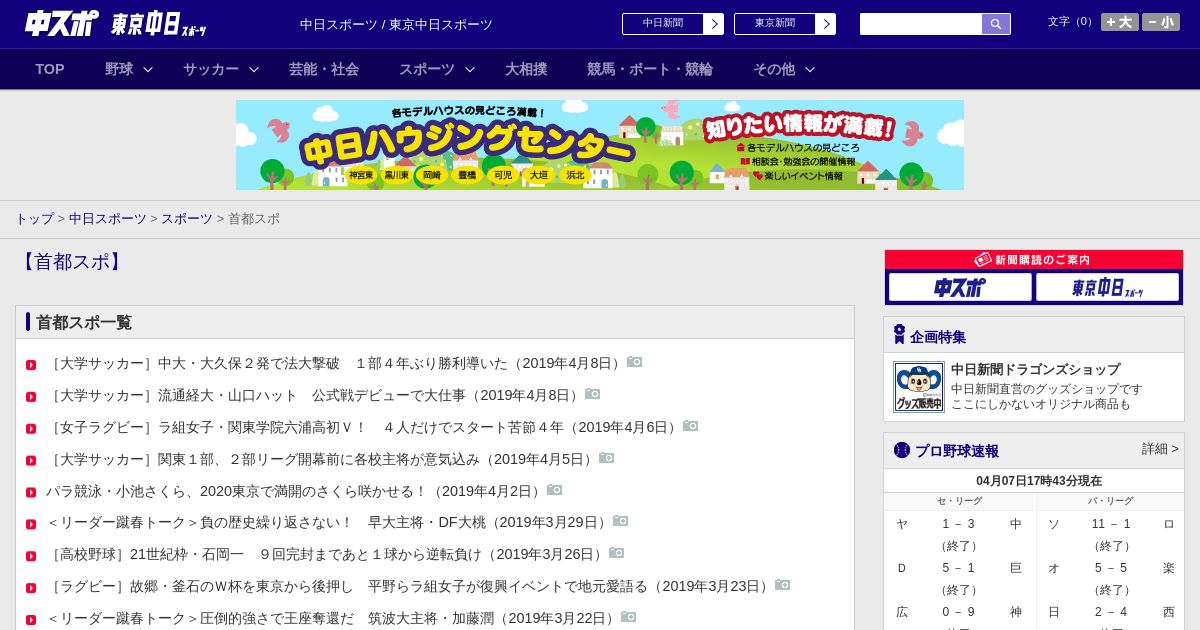
Task: Open 中大・大久保２発で法大撃破 article
Action: tap(336, 364)
